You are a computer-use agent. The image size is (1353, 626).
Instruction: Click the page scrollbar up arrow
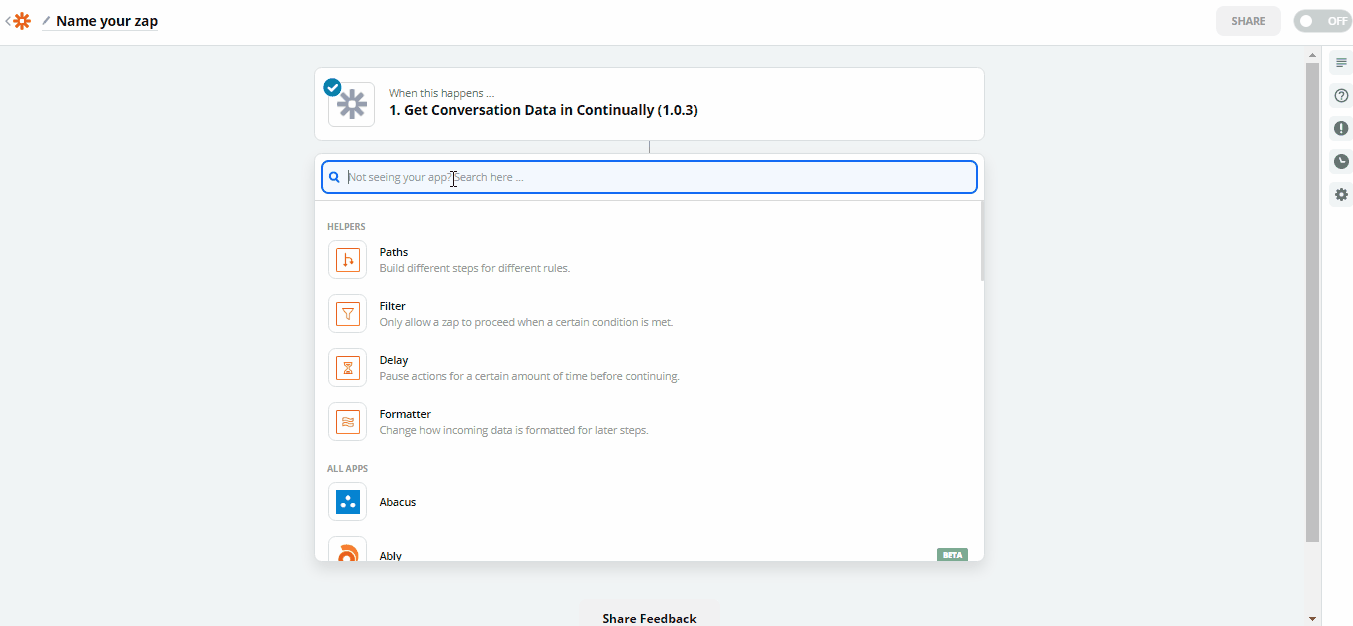coord(1312,53)
